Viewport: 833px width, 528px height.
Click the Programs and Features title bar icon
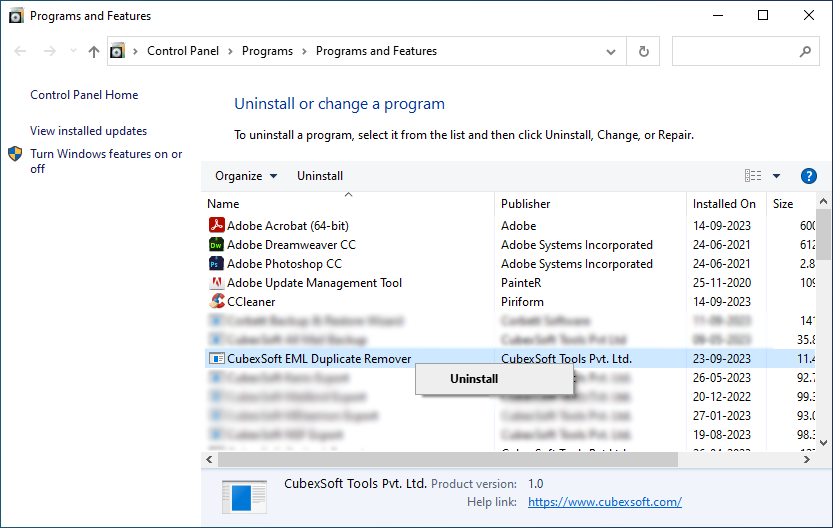point(16,16)
